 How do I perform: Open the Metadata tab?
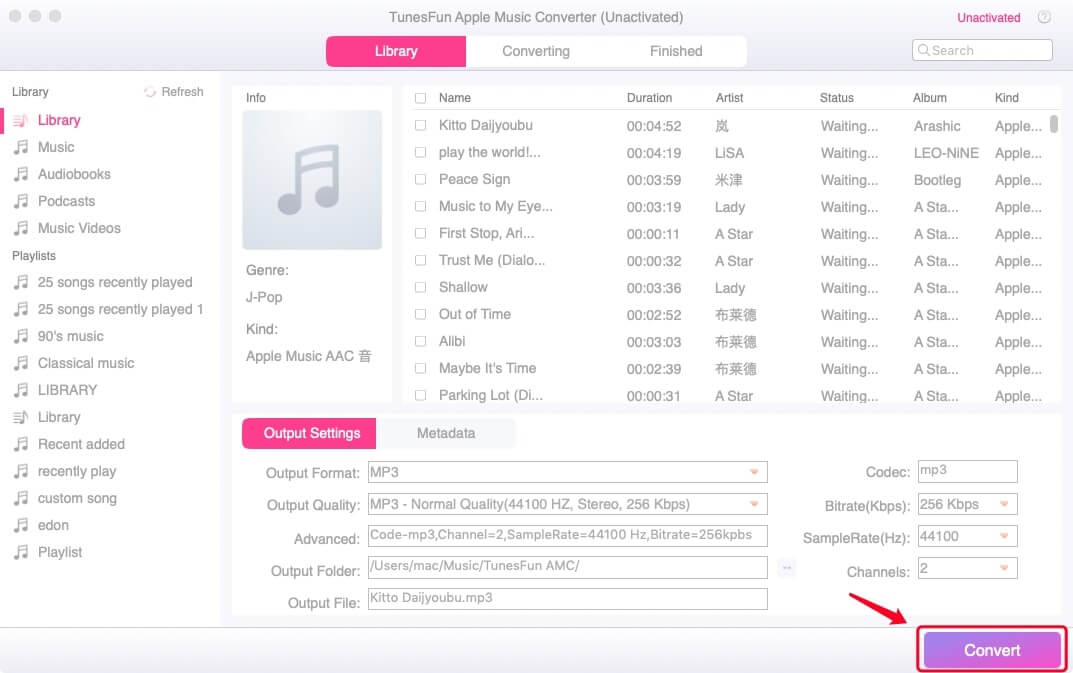coord(446,433)
